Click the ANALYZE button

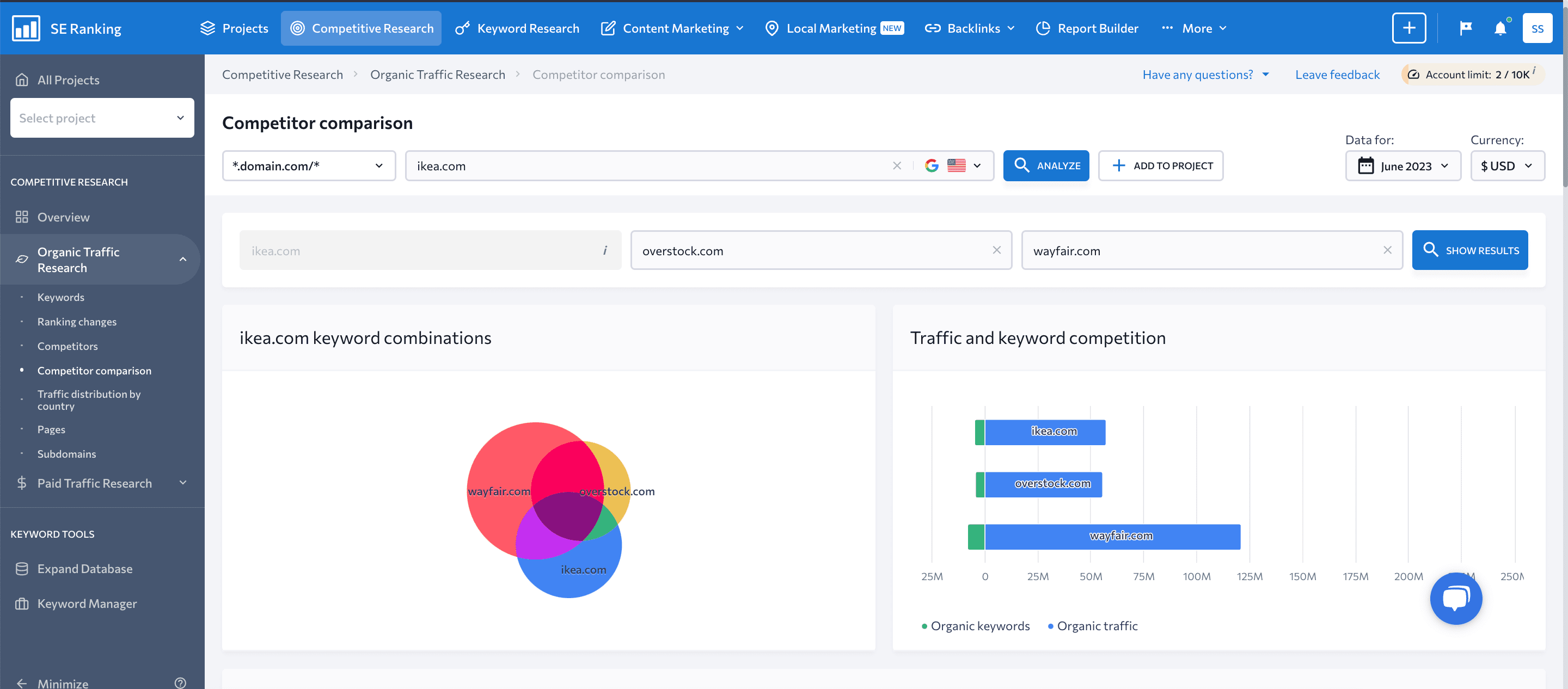click(x=1046, y=165)
